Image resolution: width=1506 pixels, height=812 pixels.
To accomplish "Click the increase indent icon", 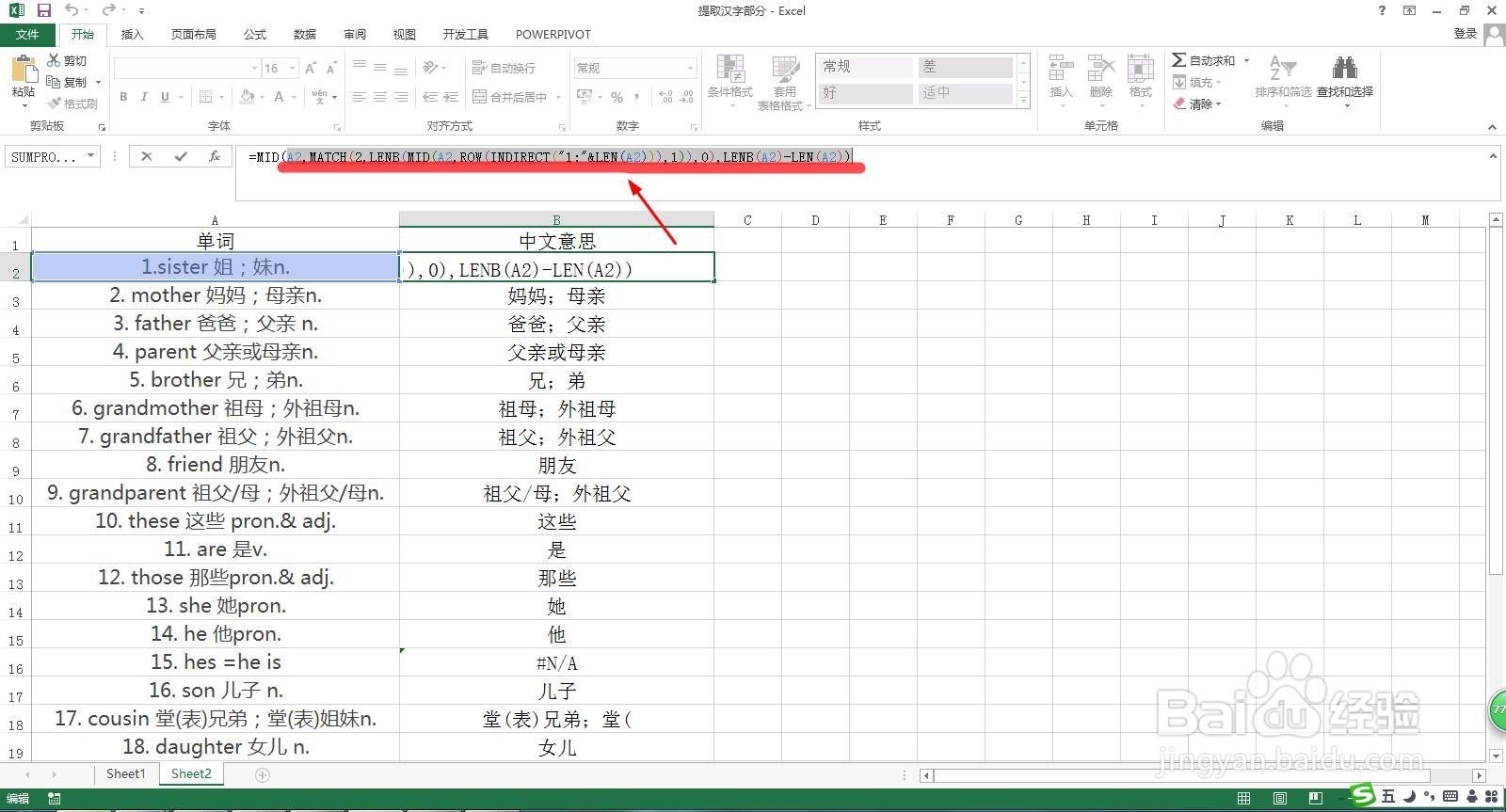I will 451,97.
